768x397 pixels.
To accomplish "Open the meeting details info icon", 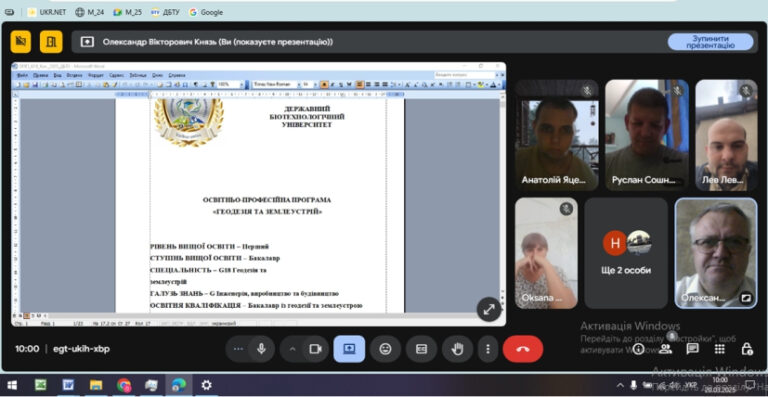I will (638, 349).
